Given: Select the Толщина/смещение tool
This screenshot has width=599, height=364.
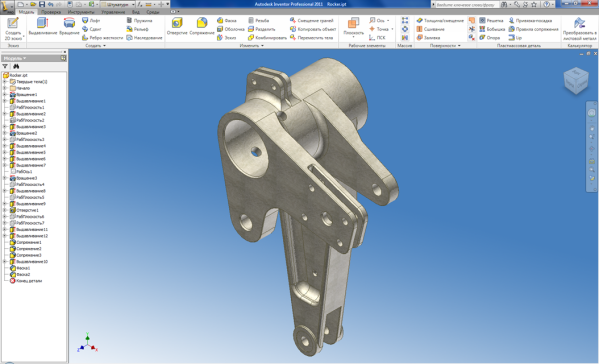Looking at the screenshot, I should coord(440,21).
